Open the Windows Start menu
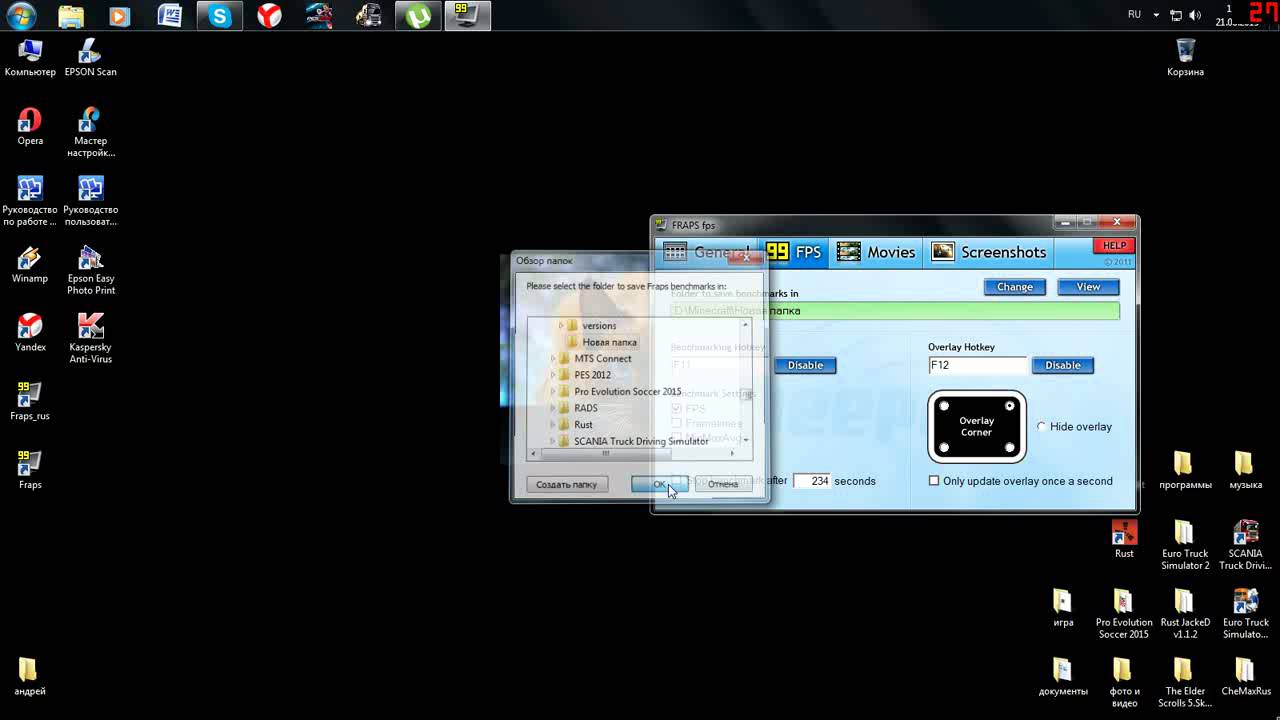1280x720 pixels. (x=21, y=15)
